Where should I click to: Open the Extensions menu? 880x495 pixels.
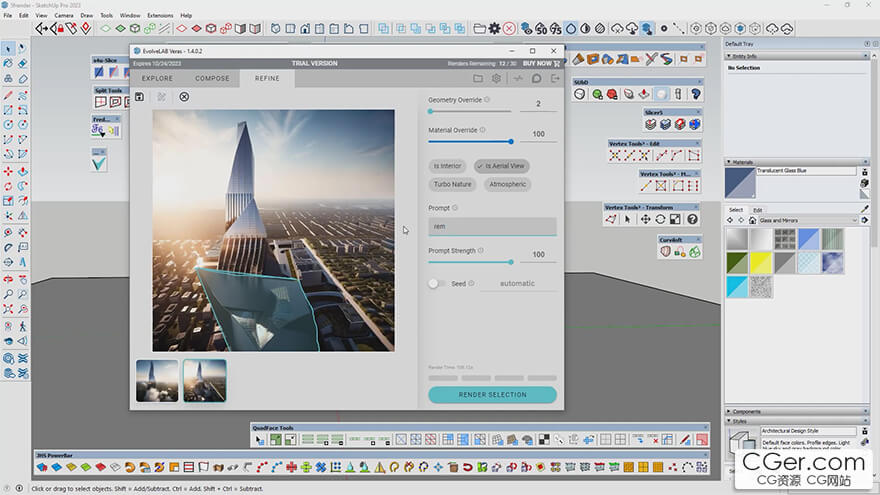pyautogui.click(x=160, y=16)
